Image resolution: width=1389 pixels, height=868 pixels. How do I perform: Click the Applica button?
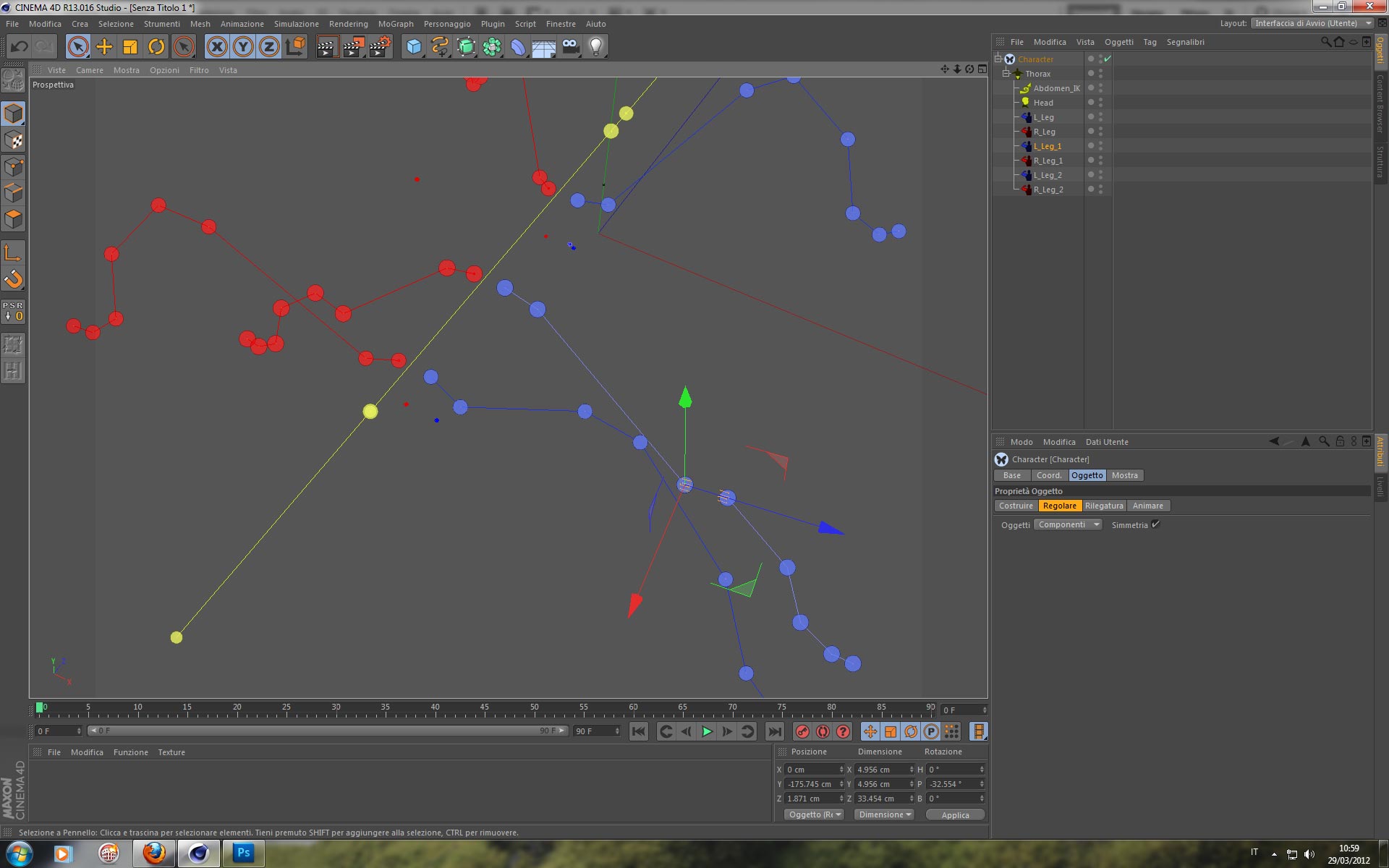click(955, 814)
